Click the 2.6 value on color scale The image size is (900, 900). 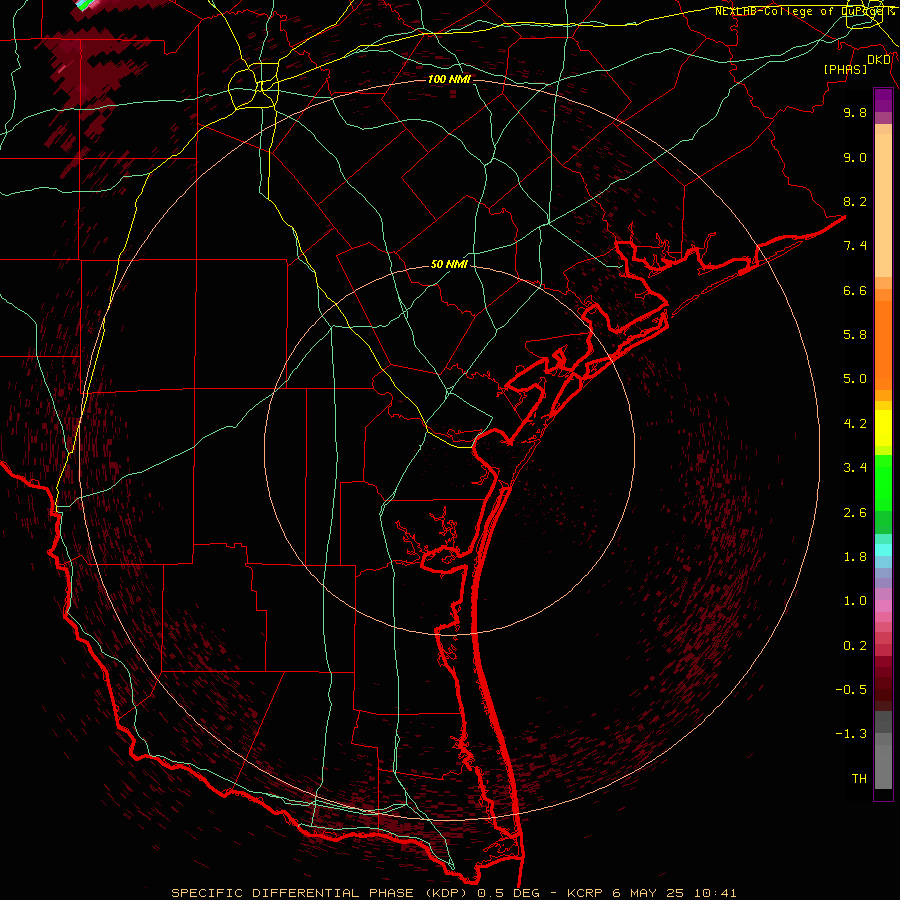coord(855,513)
